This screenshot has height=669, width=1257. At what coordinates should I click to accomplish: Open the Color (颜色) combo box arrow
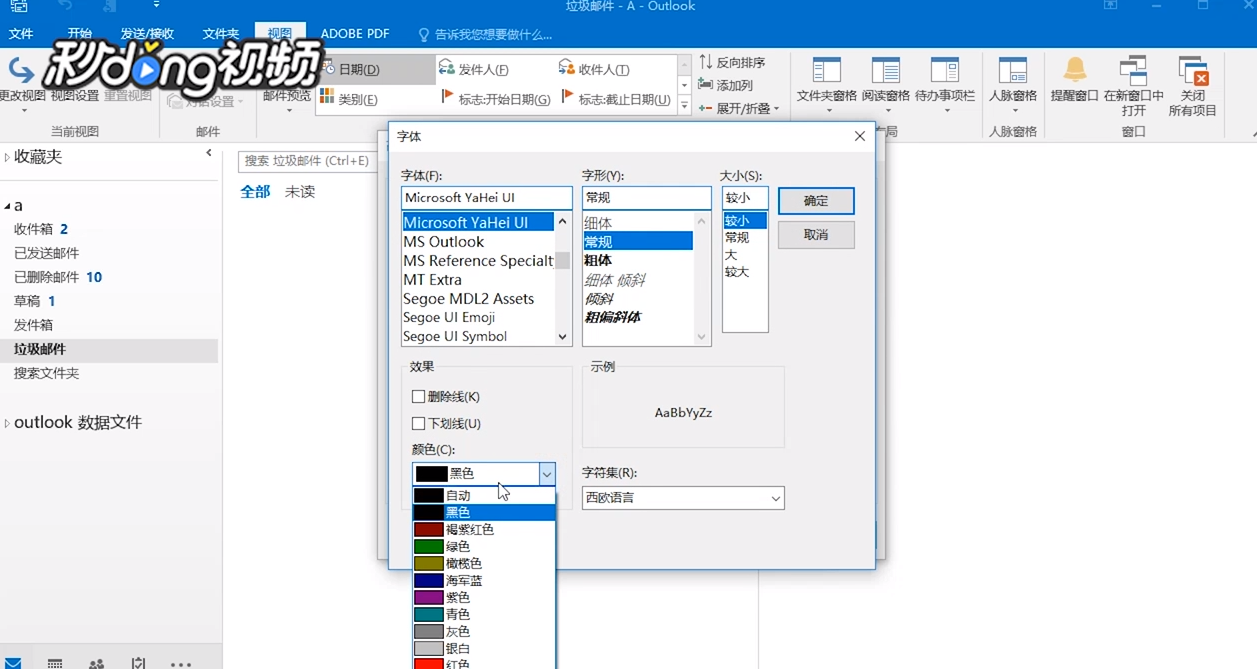[546, 473]
